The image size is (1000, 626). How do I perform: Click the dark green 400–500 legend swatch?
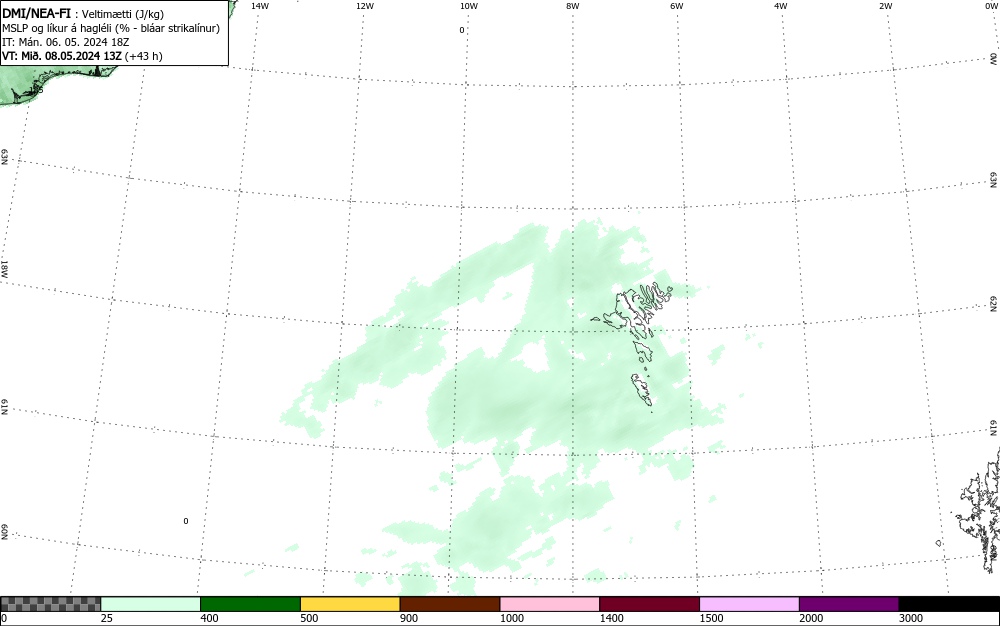(x=250, y=604)
